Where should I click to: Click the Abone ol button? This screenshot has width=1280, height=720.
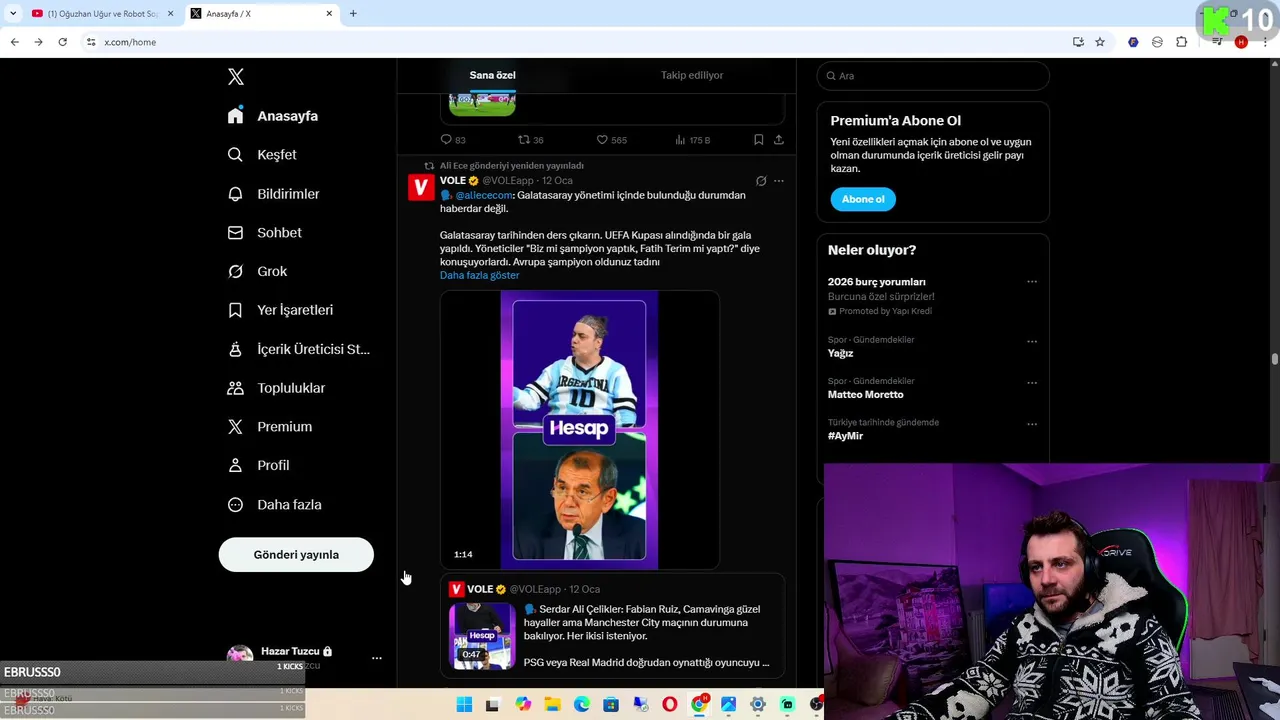click(x=863, y=199)
